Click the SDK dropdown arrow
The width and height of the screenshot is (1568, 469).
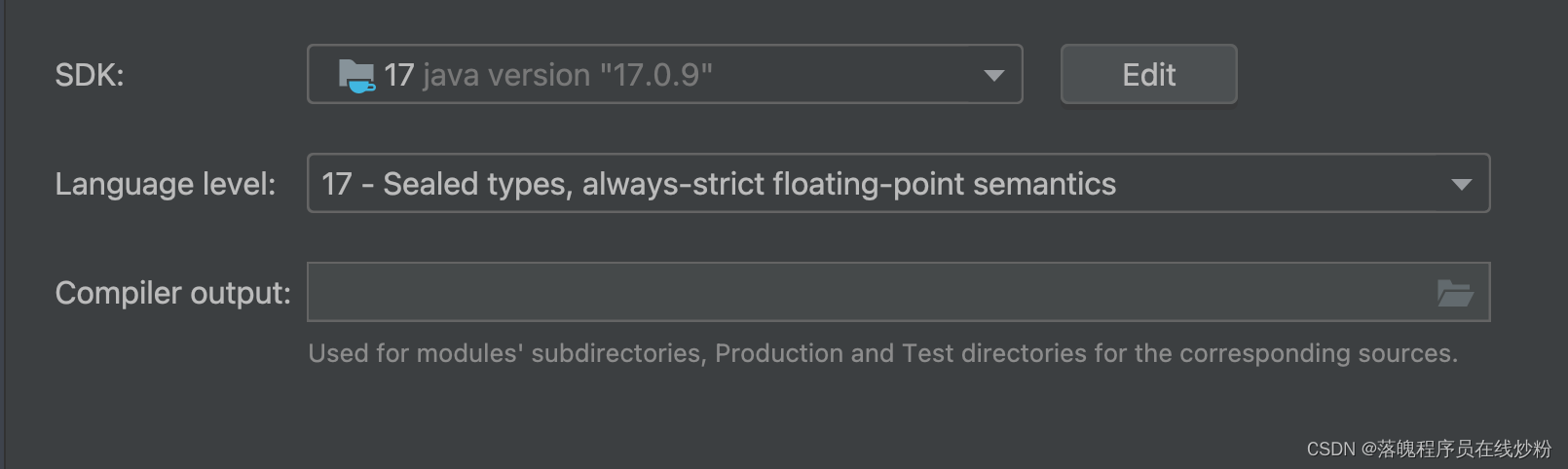(x=993, y=75)
